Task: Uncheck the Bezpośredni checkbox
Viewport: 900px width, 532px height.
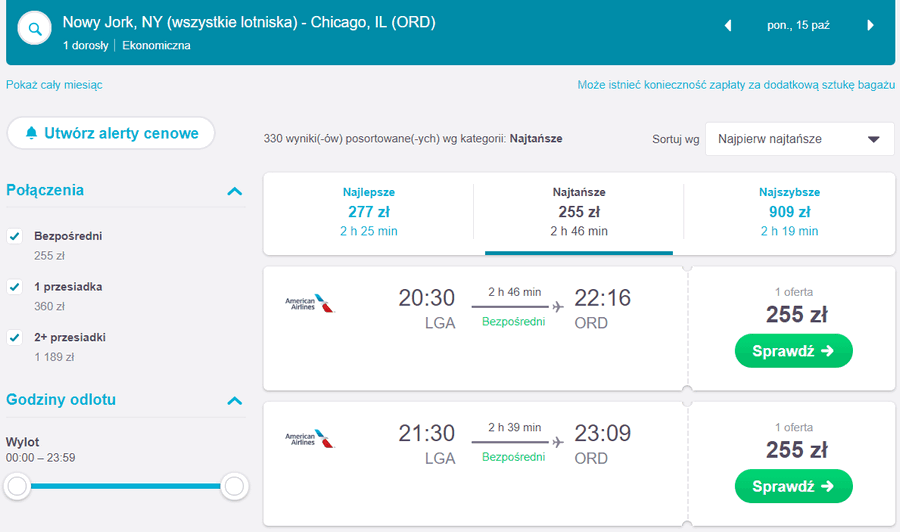Action: click(15, 236)
